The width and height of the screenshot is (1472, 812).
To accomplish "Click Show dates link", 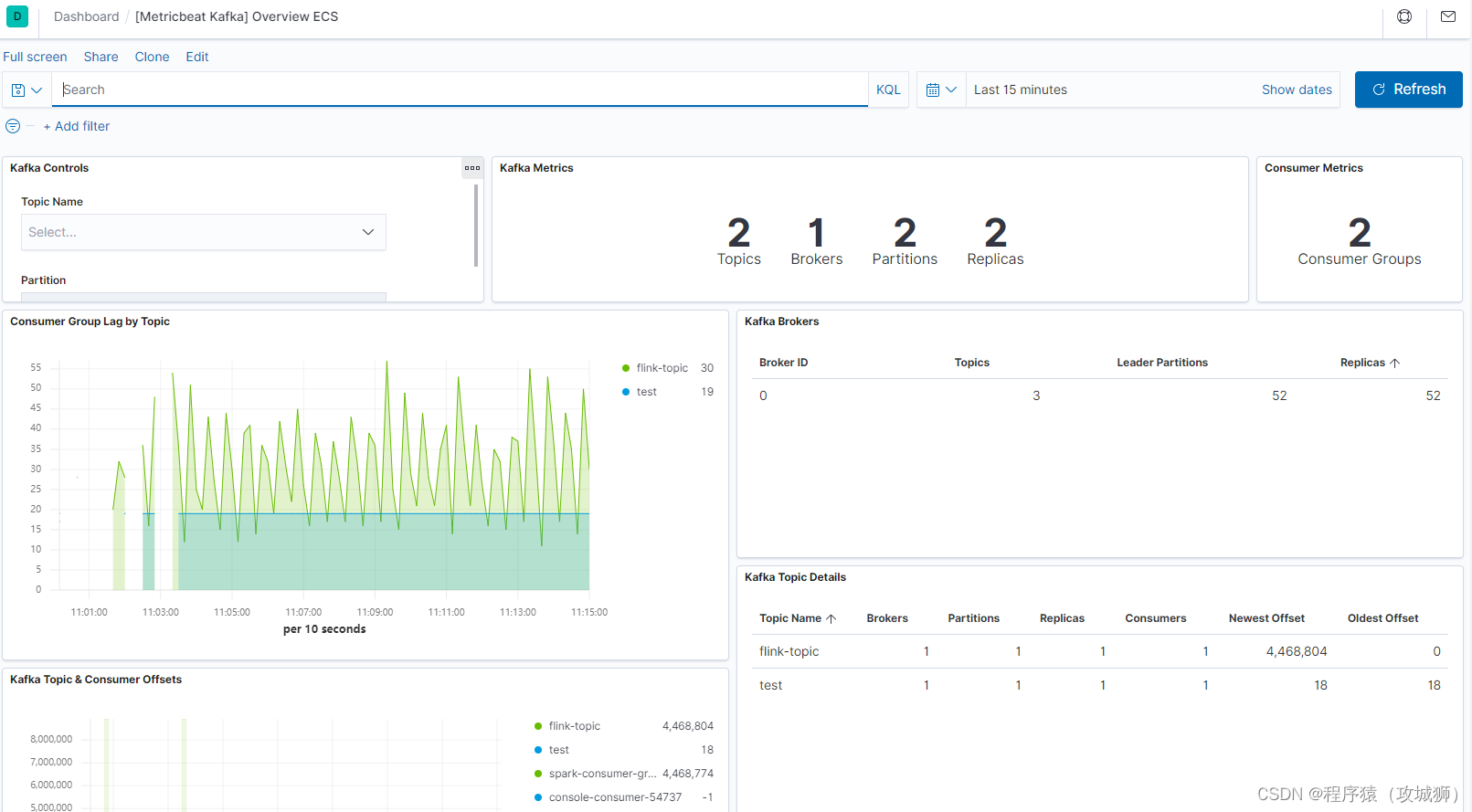I will (1297, 90).
